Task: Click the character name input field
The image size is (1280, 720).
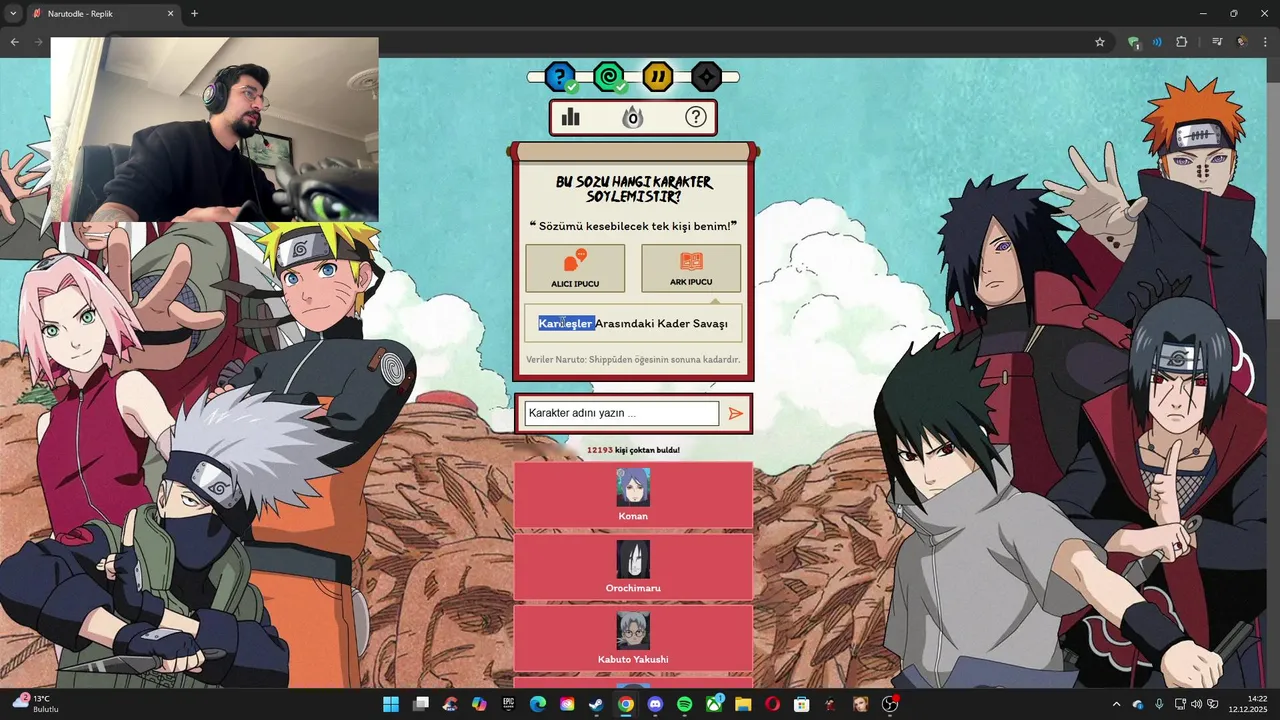Action: (621, 413)
